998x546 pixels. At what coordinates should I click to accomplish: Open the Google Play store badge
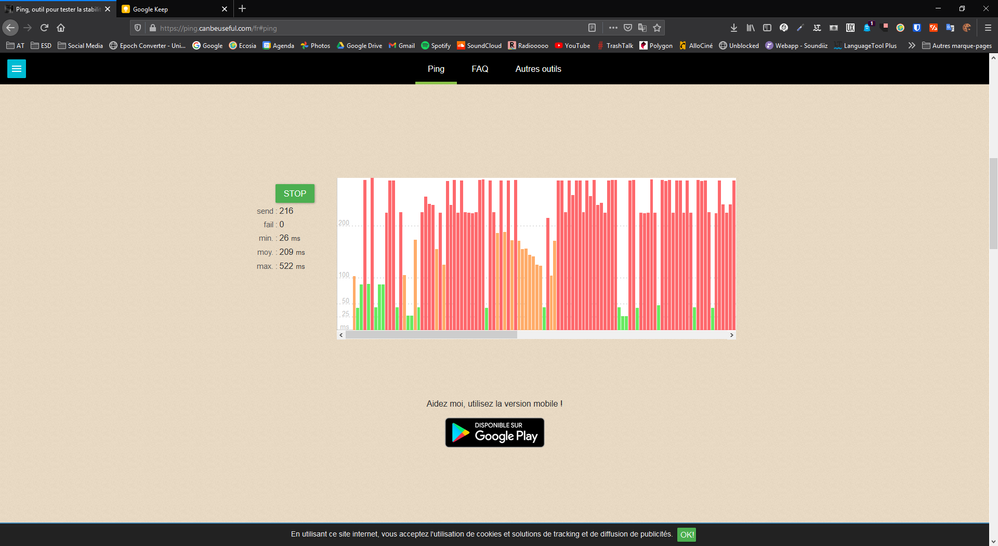[495, 432]
